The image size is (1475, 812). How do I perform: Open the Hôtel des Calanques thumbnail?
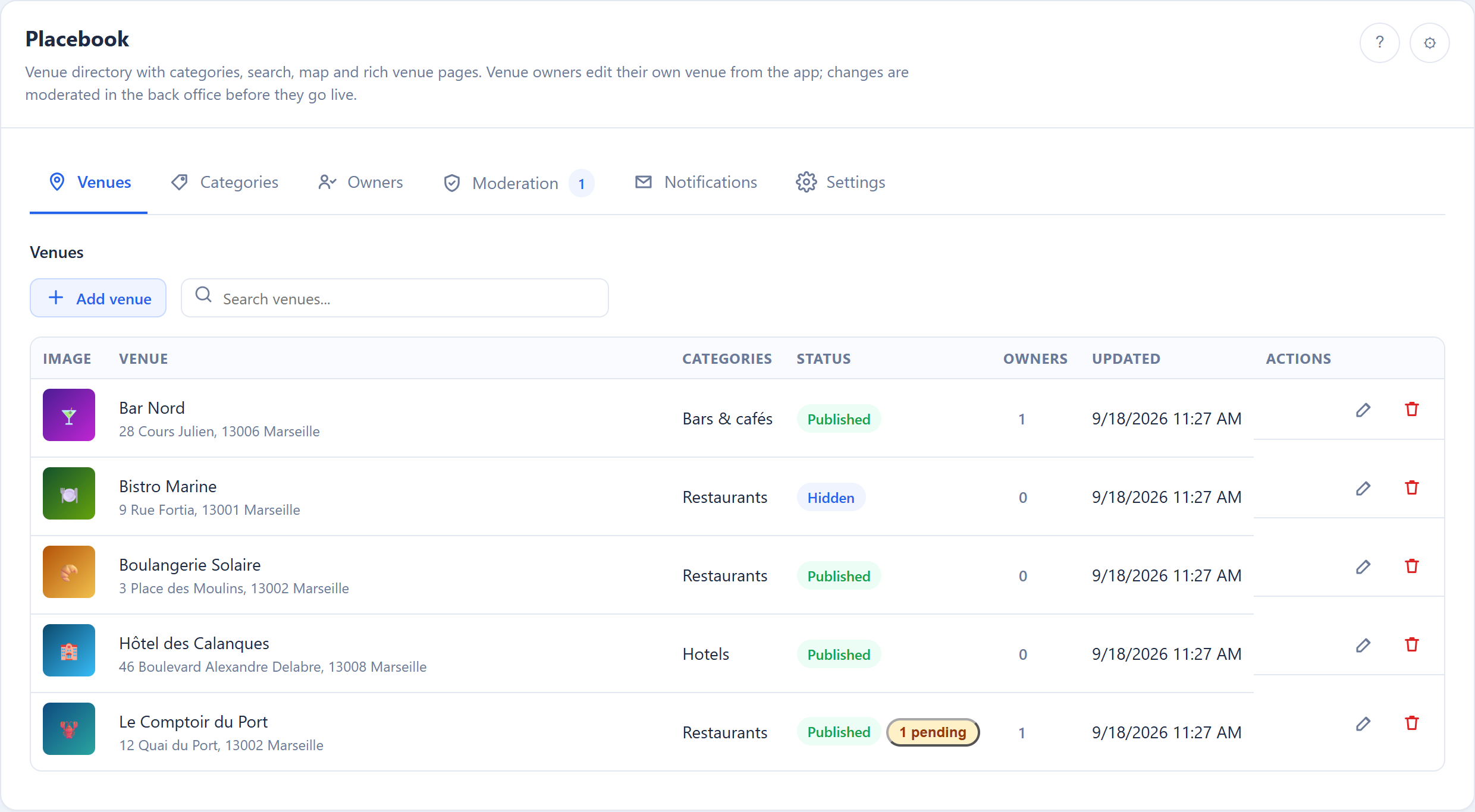coord(69,650)
